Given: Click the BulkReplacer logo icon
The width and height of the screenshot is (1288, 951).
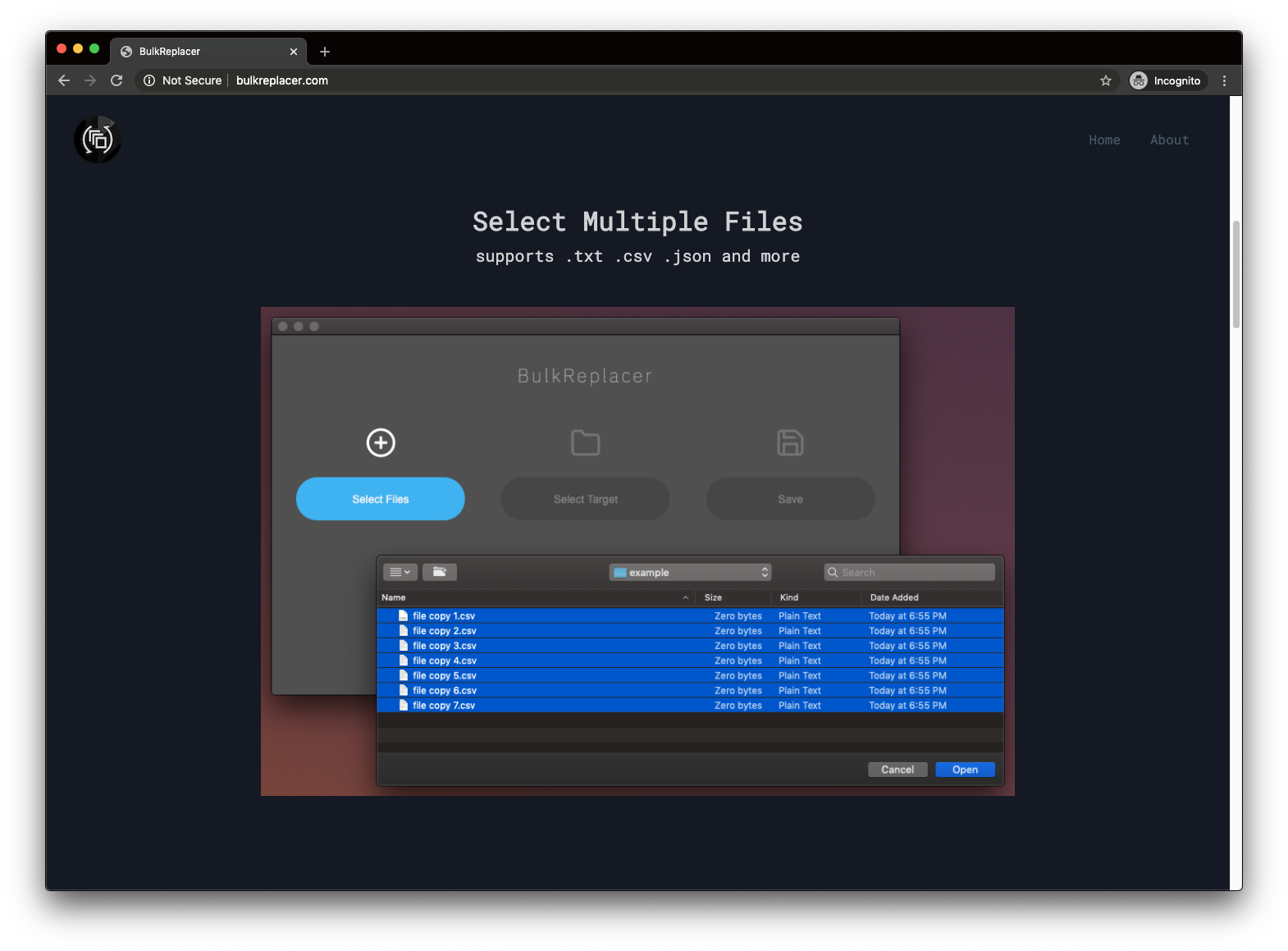Looking at the screenshot, I should click(x=98, y=139).
